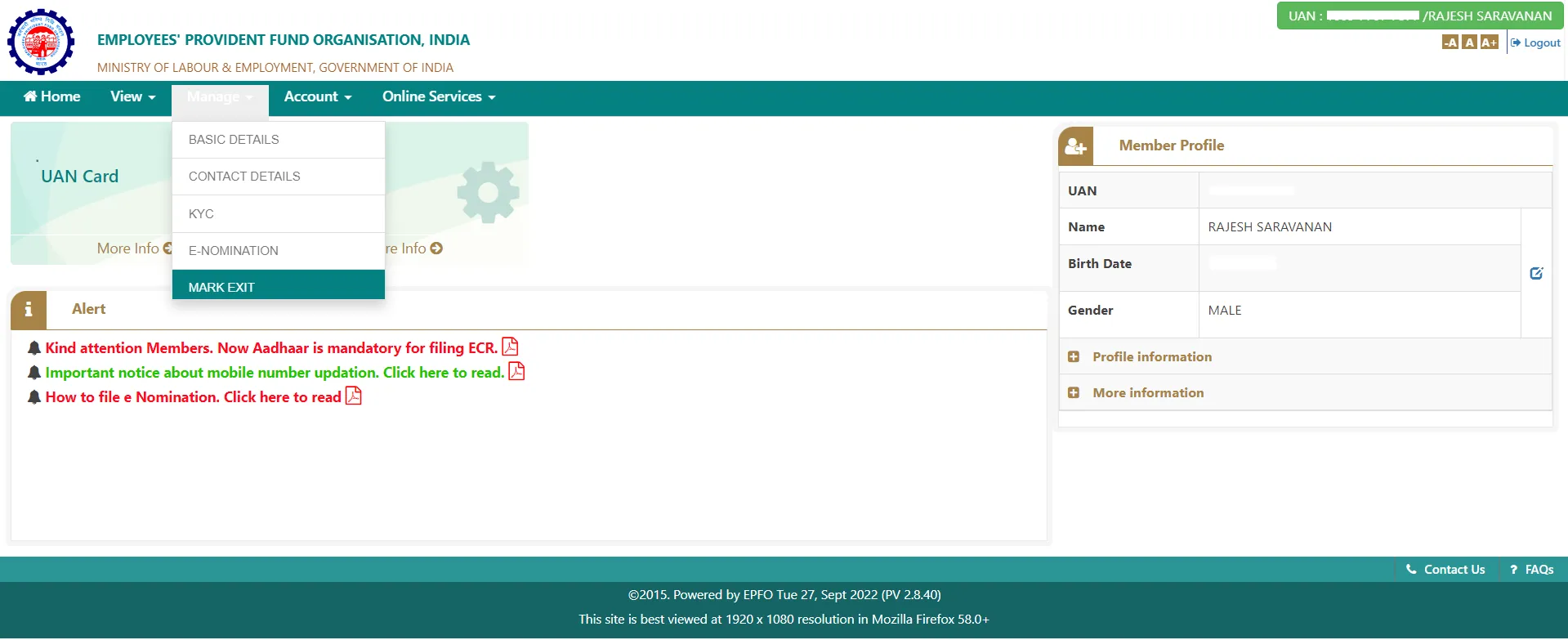Open PDF icon for mobile updation notice
Viewport: 1568px width, 640px height.
point(516,371)
